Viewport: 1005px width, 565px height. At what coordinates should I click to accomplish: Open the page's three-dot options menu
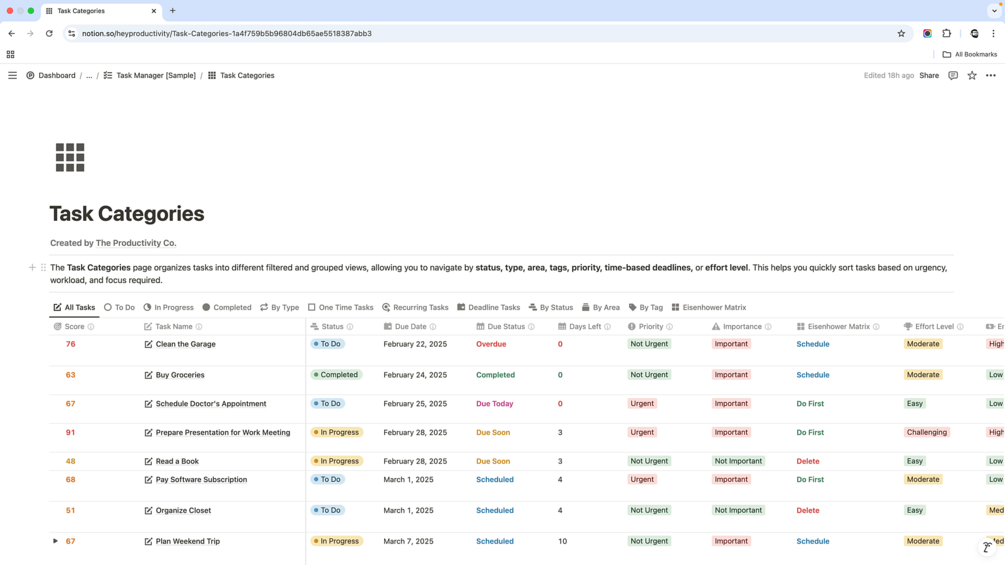click(991, 76)
